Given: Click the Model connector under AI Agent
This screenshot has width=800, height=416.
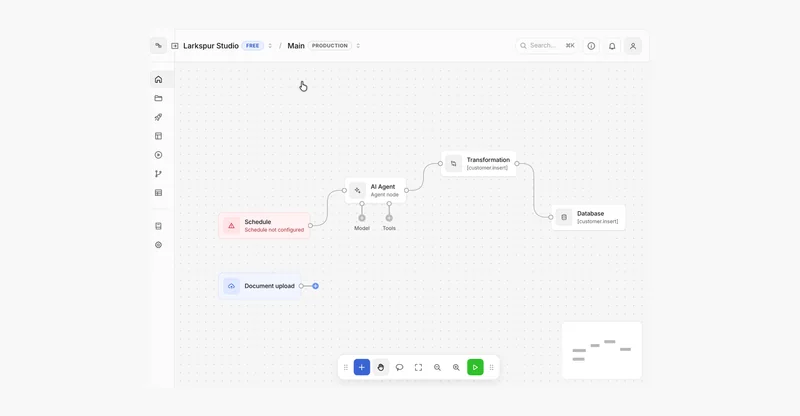Looking at the screenshot, I should 362,218.
